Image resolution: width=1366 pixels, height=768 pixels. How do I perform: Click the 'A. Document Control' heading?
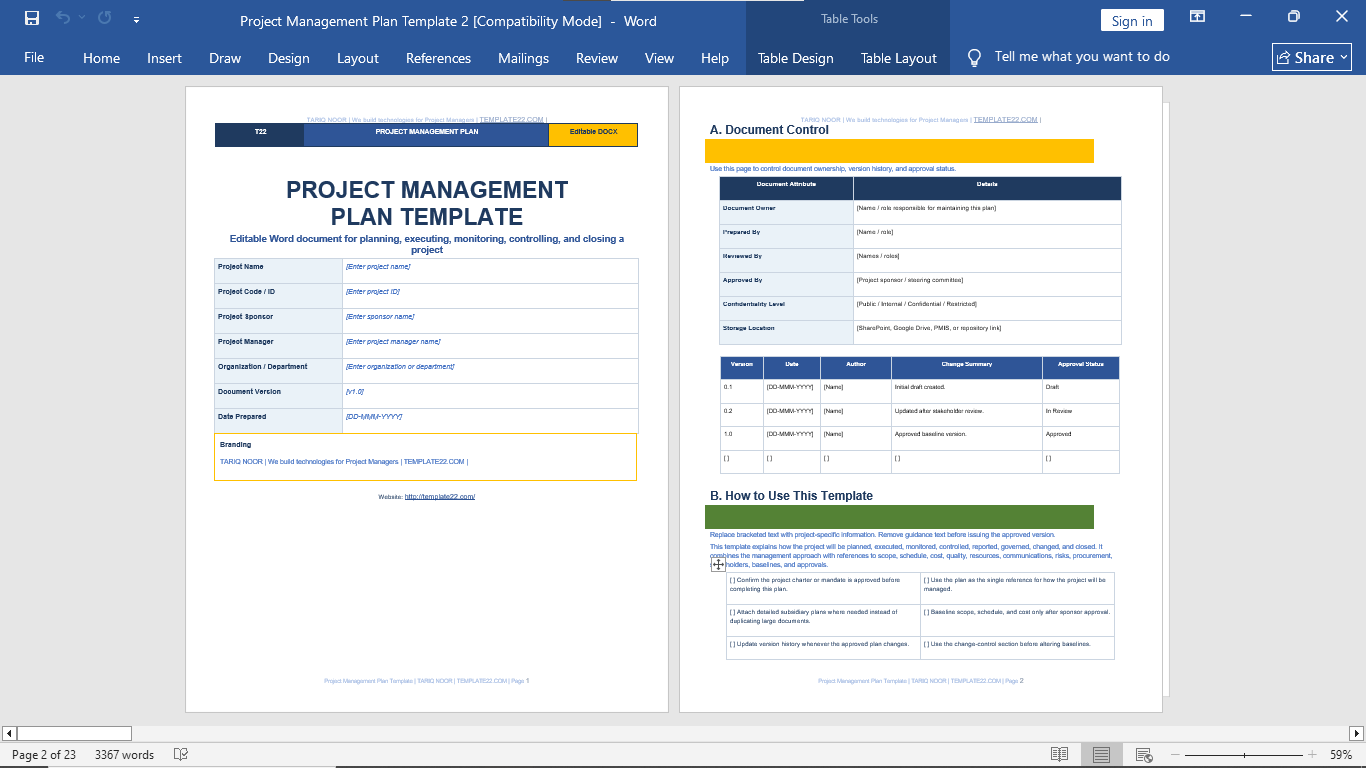point(769,130)
